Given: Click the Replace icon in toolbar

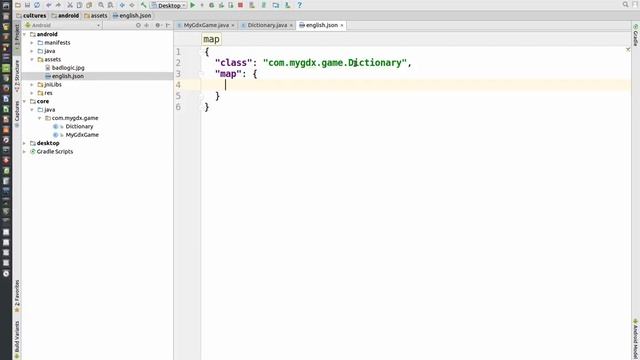Looking at the screenshot, I should [x=110, y=5].
